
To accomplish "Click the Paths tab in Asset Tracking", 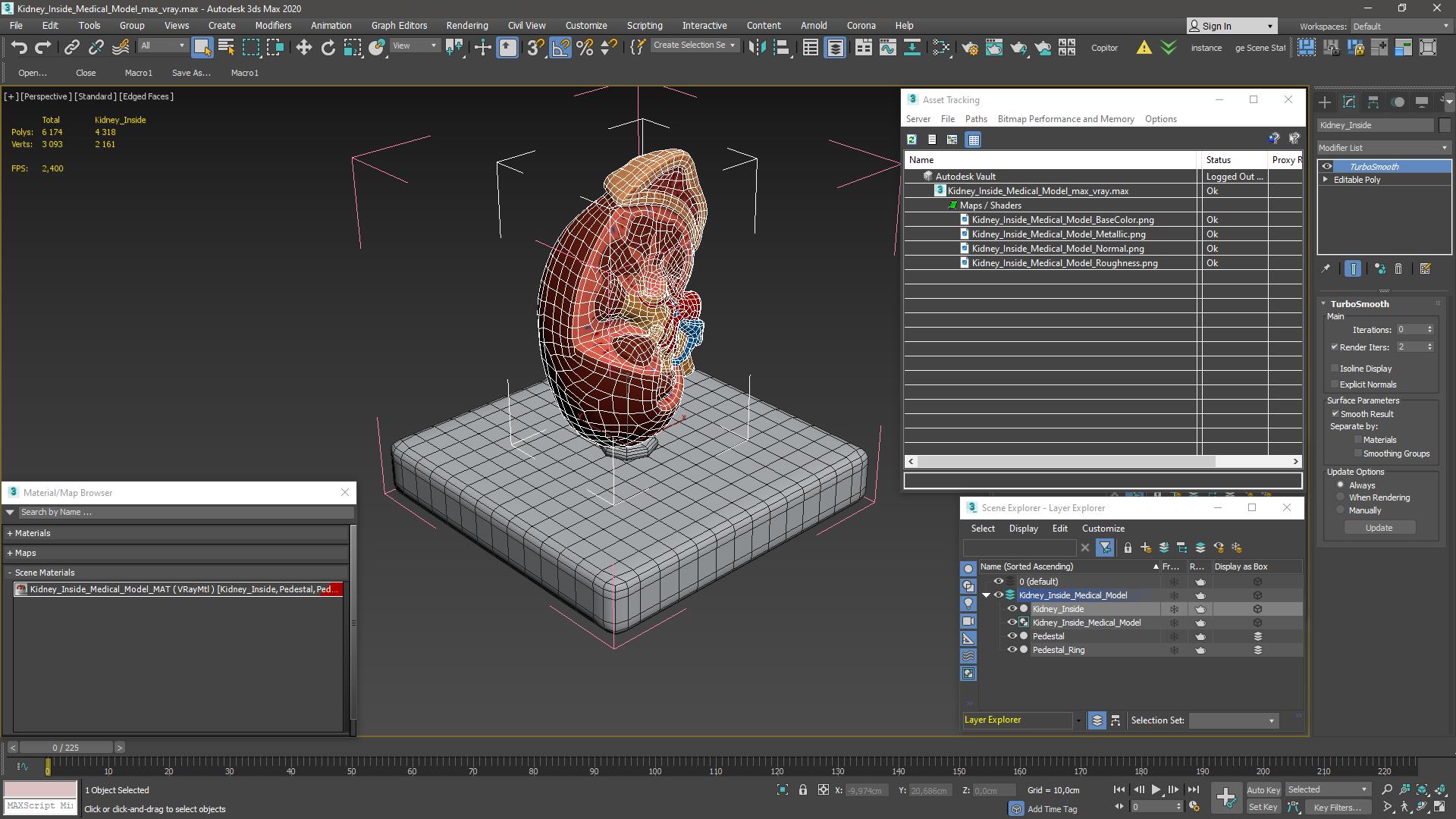I will [x=975, y=118].
